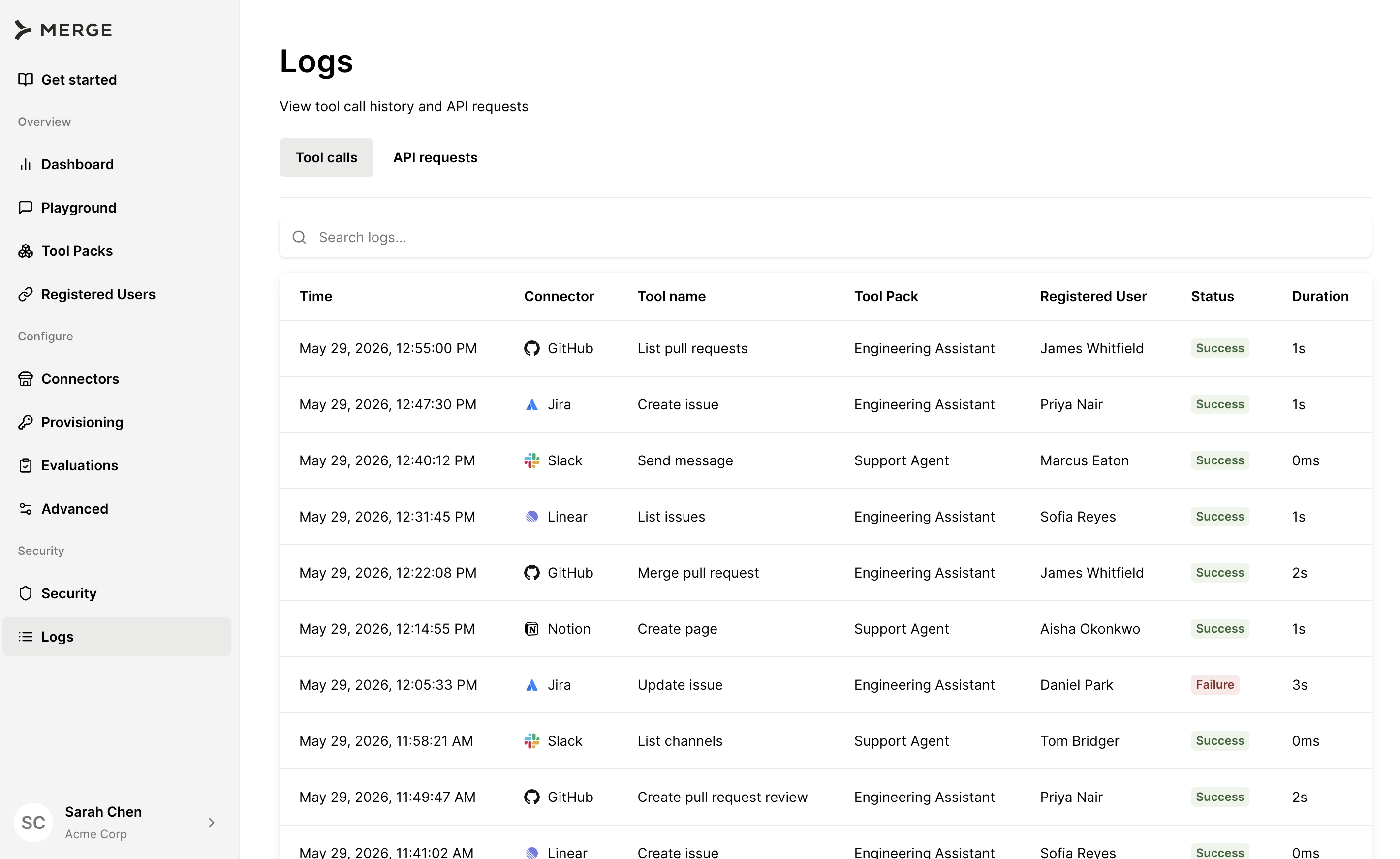Click 'Daniel Park' registered user cell
The height and width of the screenshot is (859, 1400).
coord(1076,685)
